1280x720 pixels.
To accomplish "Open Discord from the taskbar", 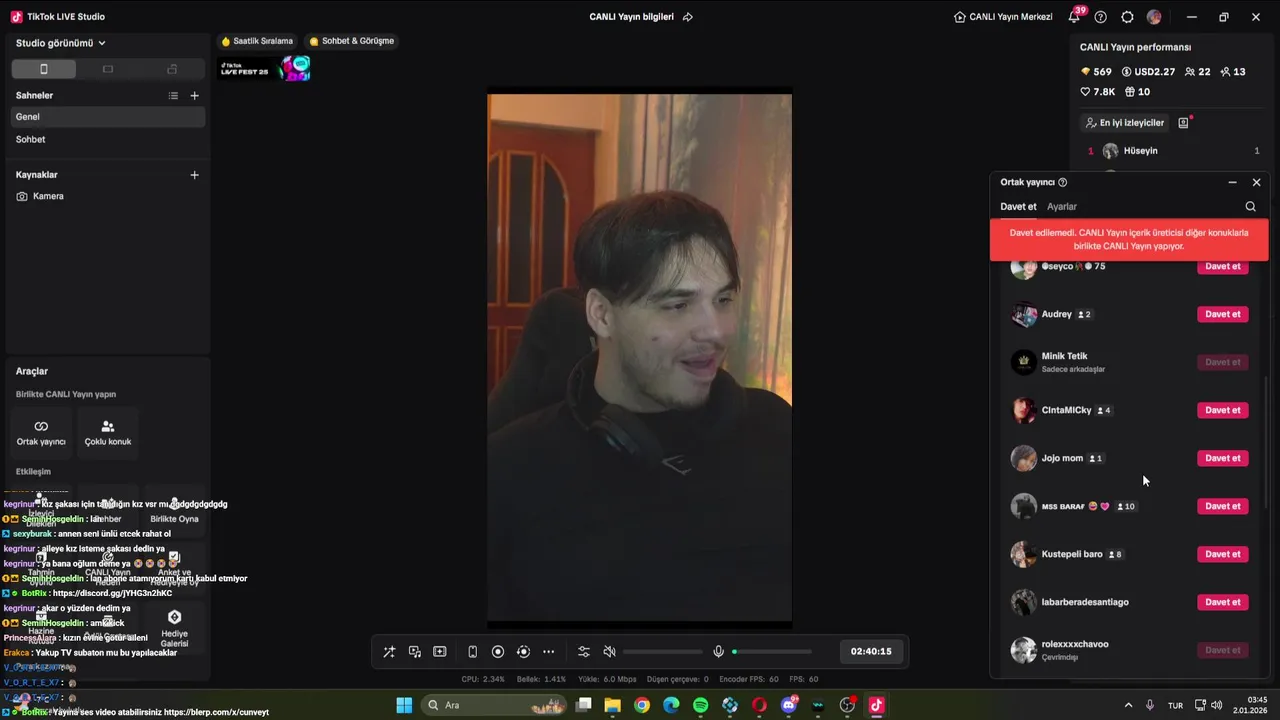I will 789,705.
